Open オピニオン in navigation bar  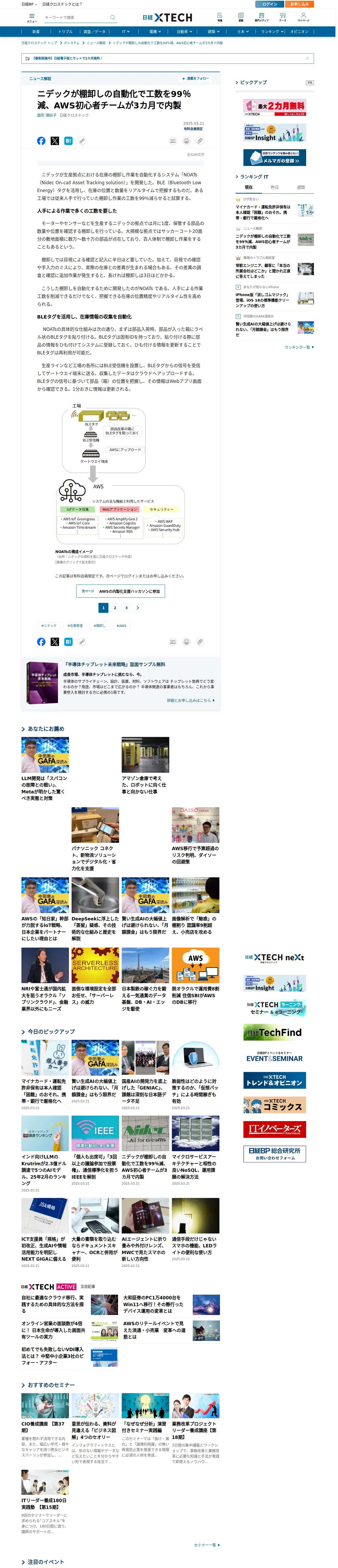(x=299, y=32)
